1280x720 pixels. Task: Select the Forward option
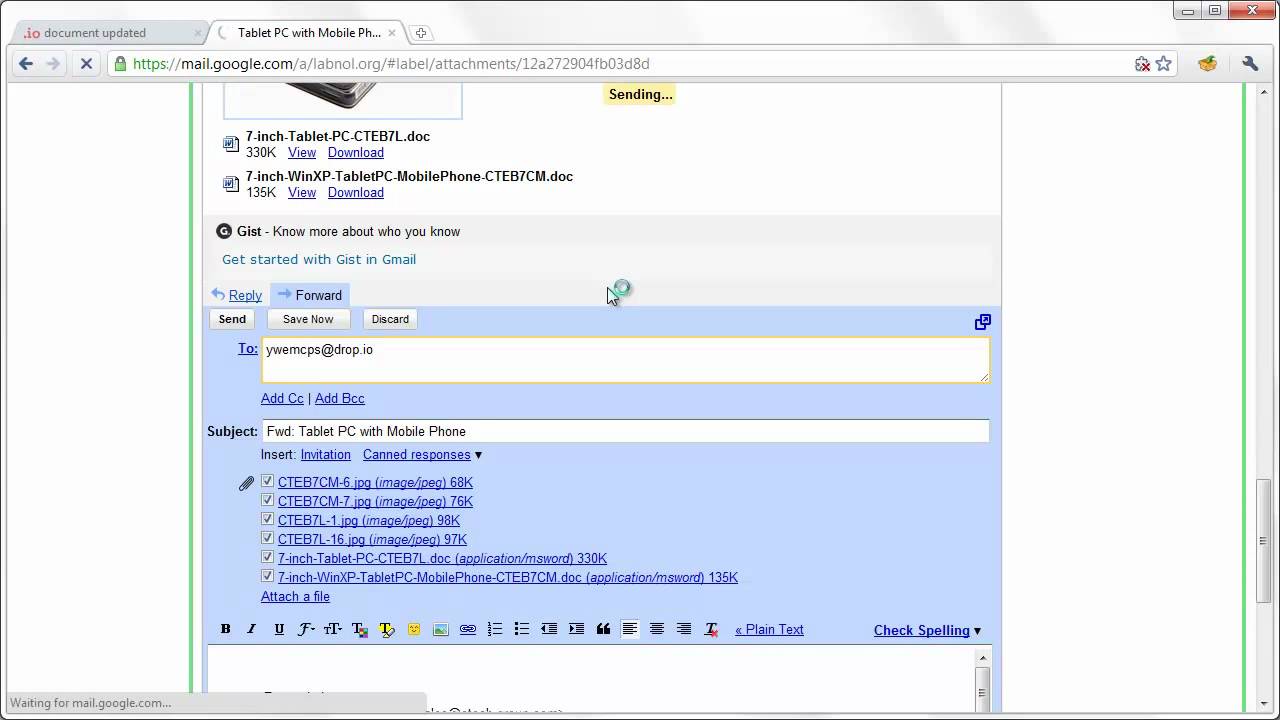tap(310, 295)
